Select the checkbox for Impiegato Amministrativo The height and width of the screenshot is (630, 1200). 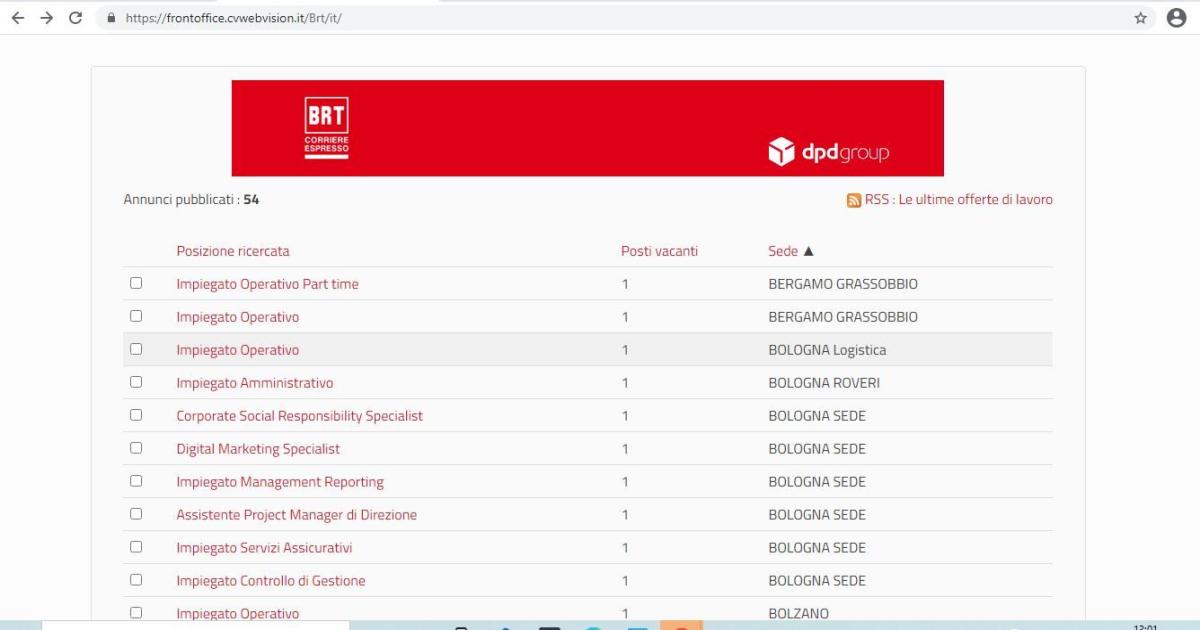(136, 382)
